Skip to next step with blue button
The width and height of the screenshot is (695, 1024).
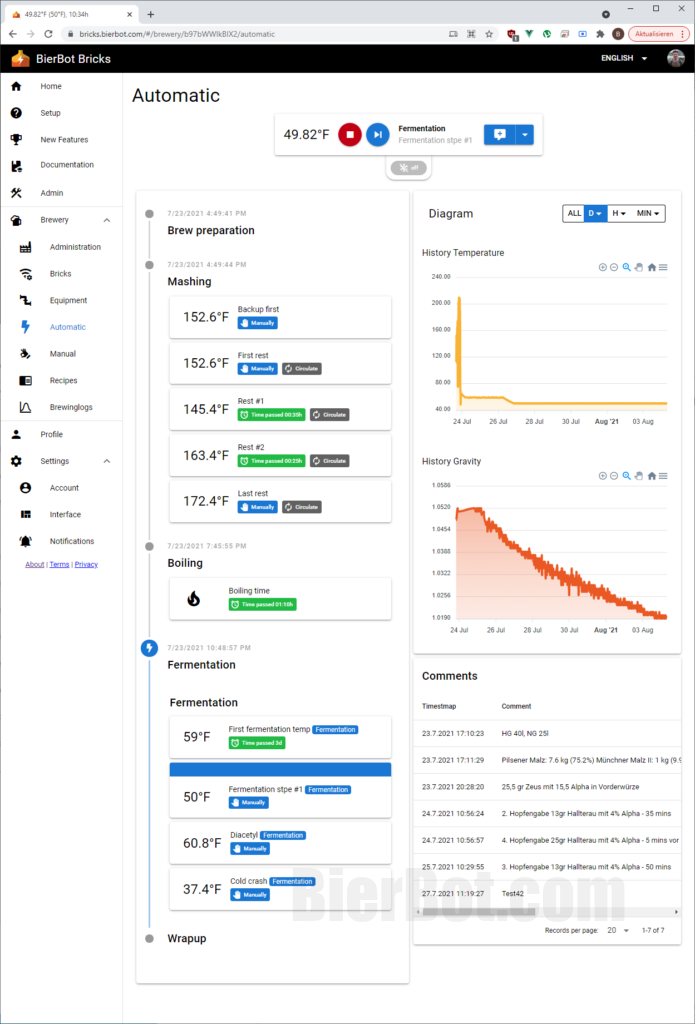[377, 134]
